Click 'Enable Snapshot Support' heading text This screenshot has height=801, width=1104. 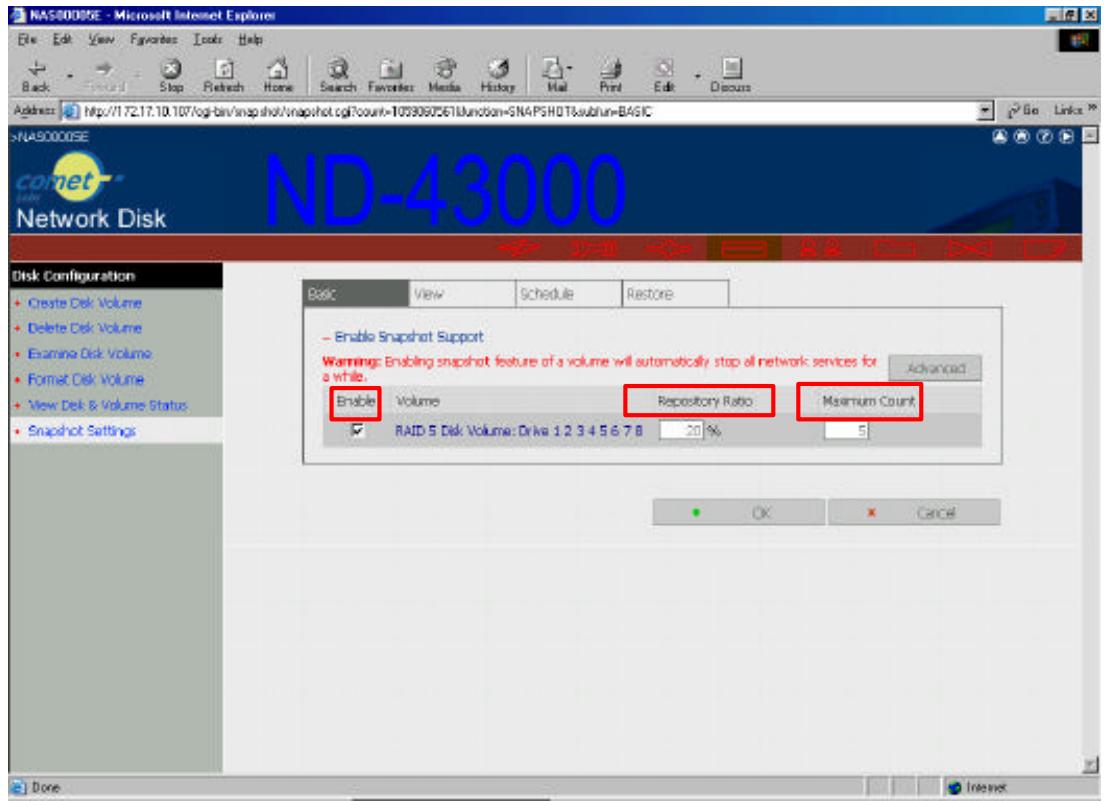pyautogui.click(x=409, y=336)
